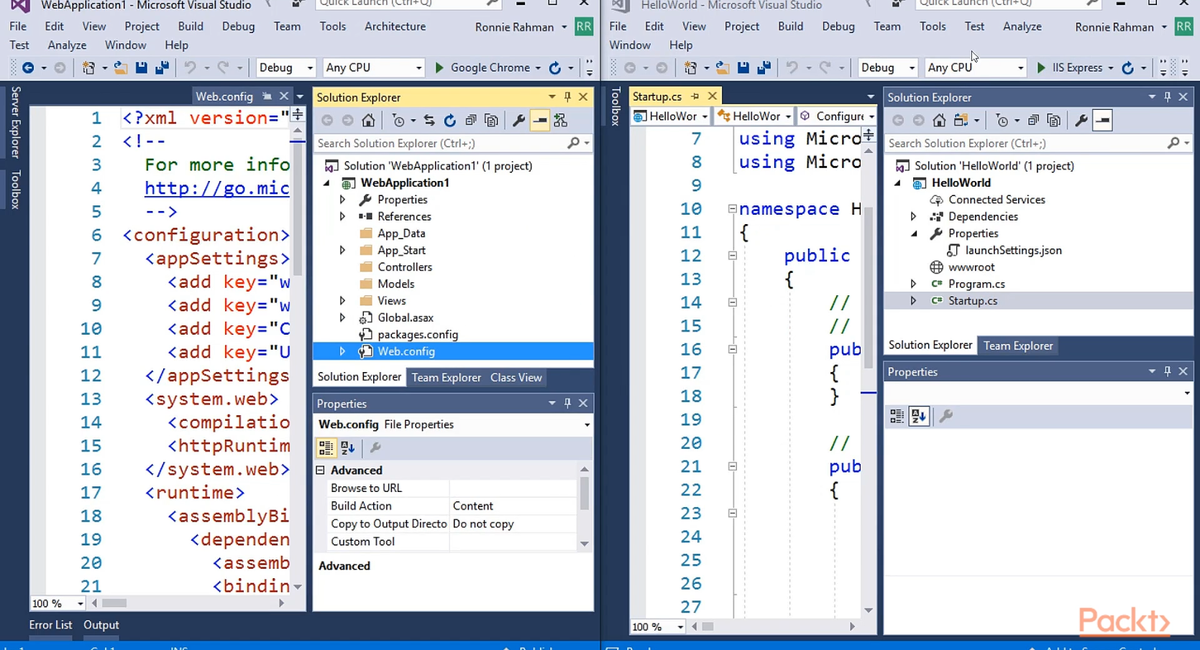Click Refresh icon in WebApplication1 Solution Explorer
The image size is (1200, 650).
[450, 121]
